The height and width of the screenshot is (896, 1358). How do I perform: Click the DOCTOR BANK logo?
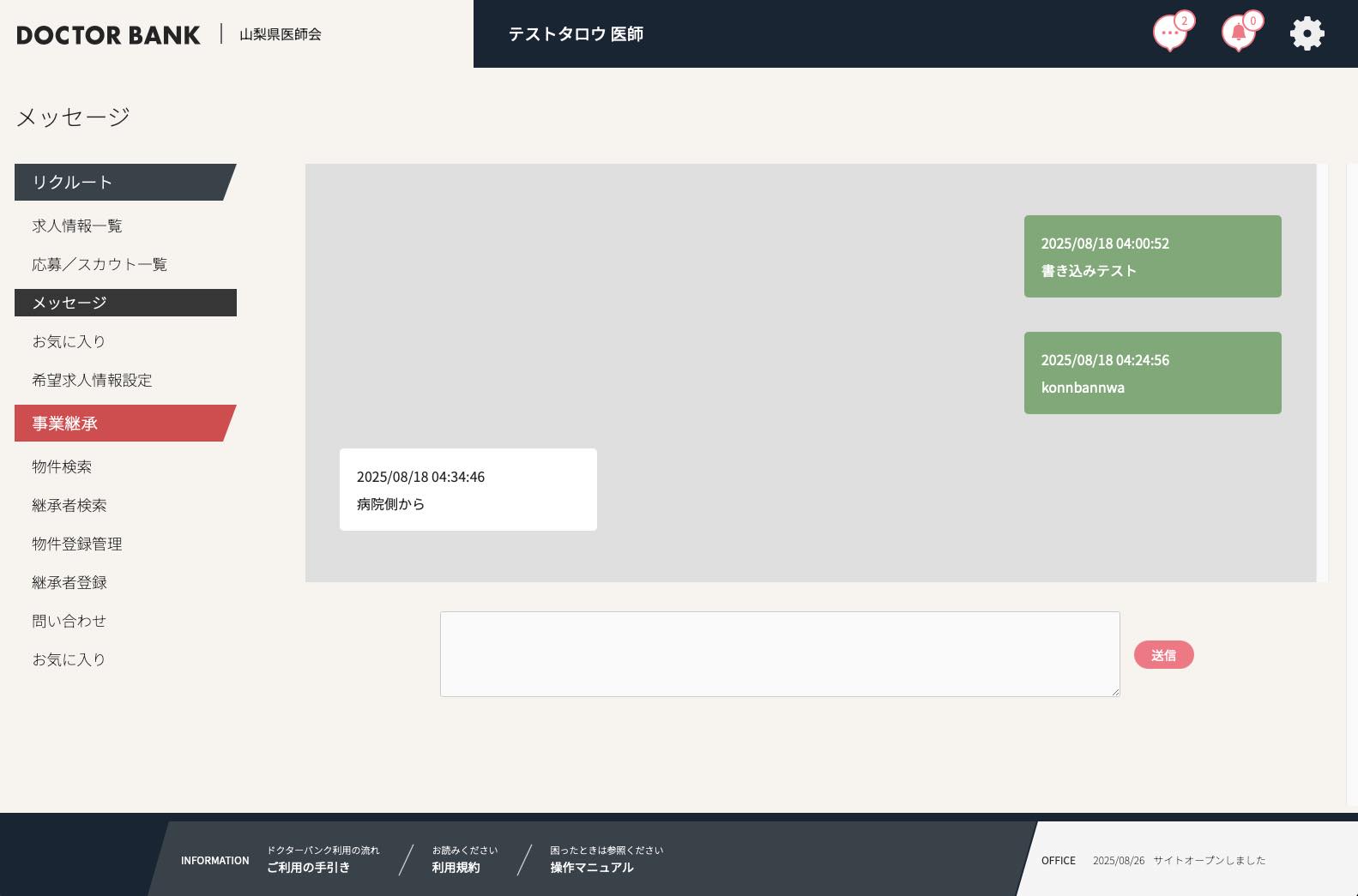coord(108,35)
